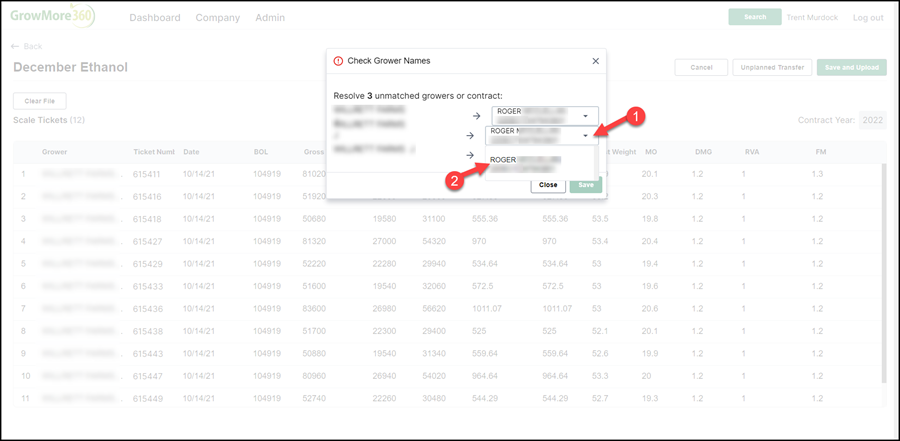
Task: Click FM value 1.3 in row 1
Action: [x=817, y=173]
